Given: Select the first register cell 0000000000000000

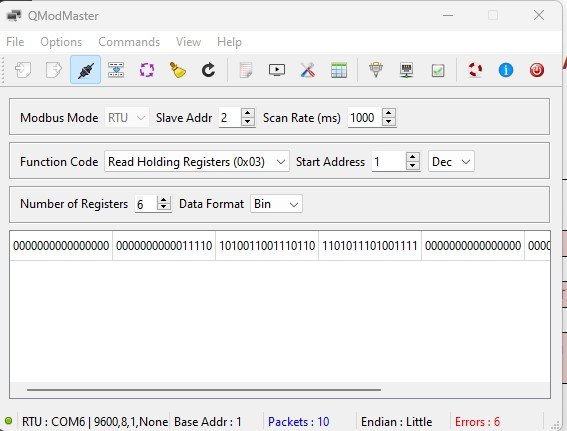Looking at the screenshot, I should pyautogui.click(x=61, y=246).
